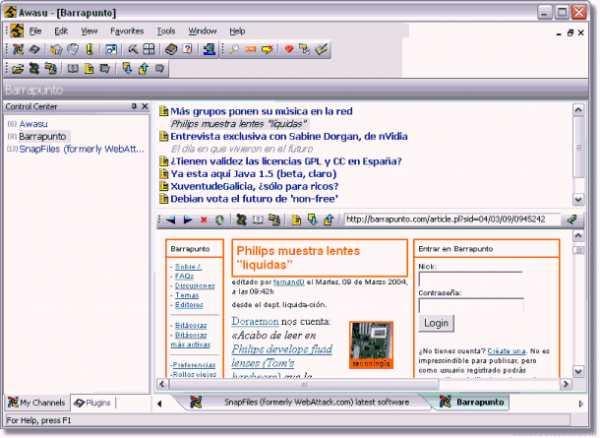This screenshot has width=600, height=438.
Task: Pin the Control Center panel
Action: tap(134, 106)
